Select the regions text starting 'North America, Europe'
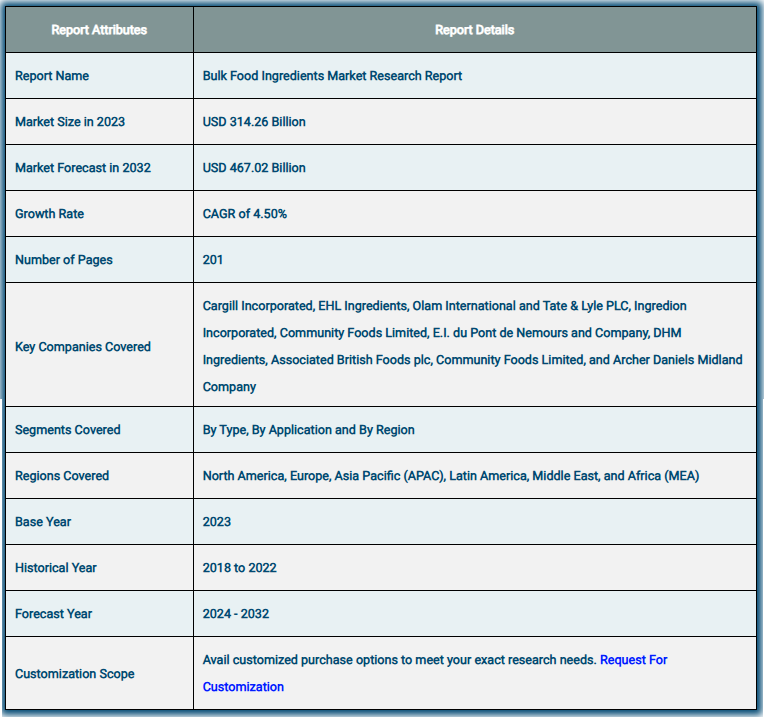 [x=451, y=476]
